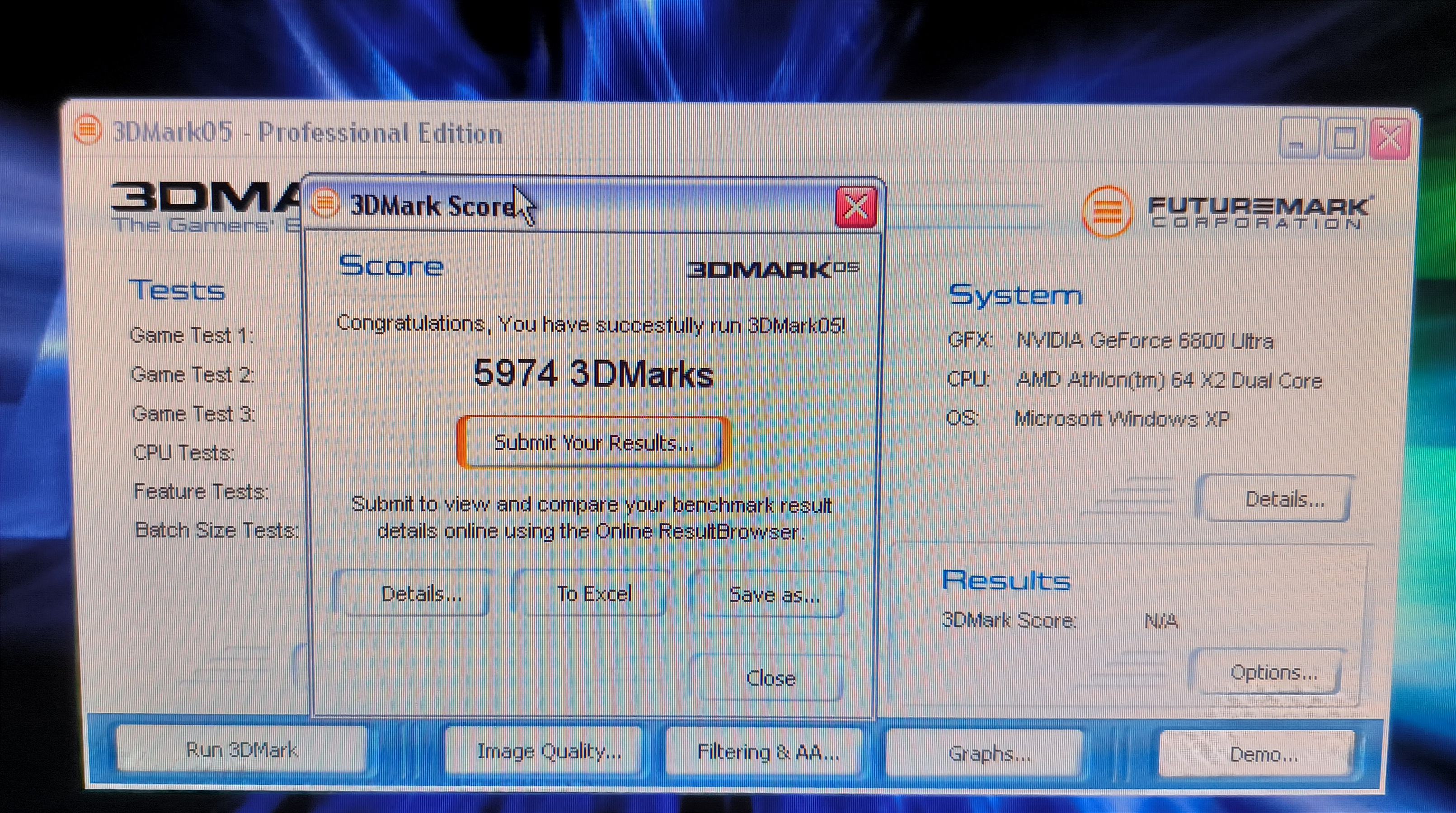Choose Save as... in the score dialog
Image resolution: width=1456 pixels, height=813 pixels.
point(769,594)
